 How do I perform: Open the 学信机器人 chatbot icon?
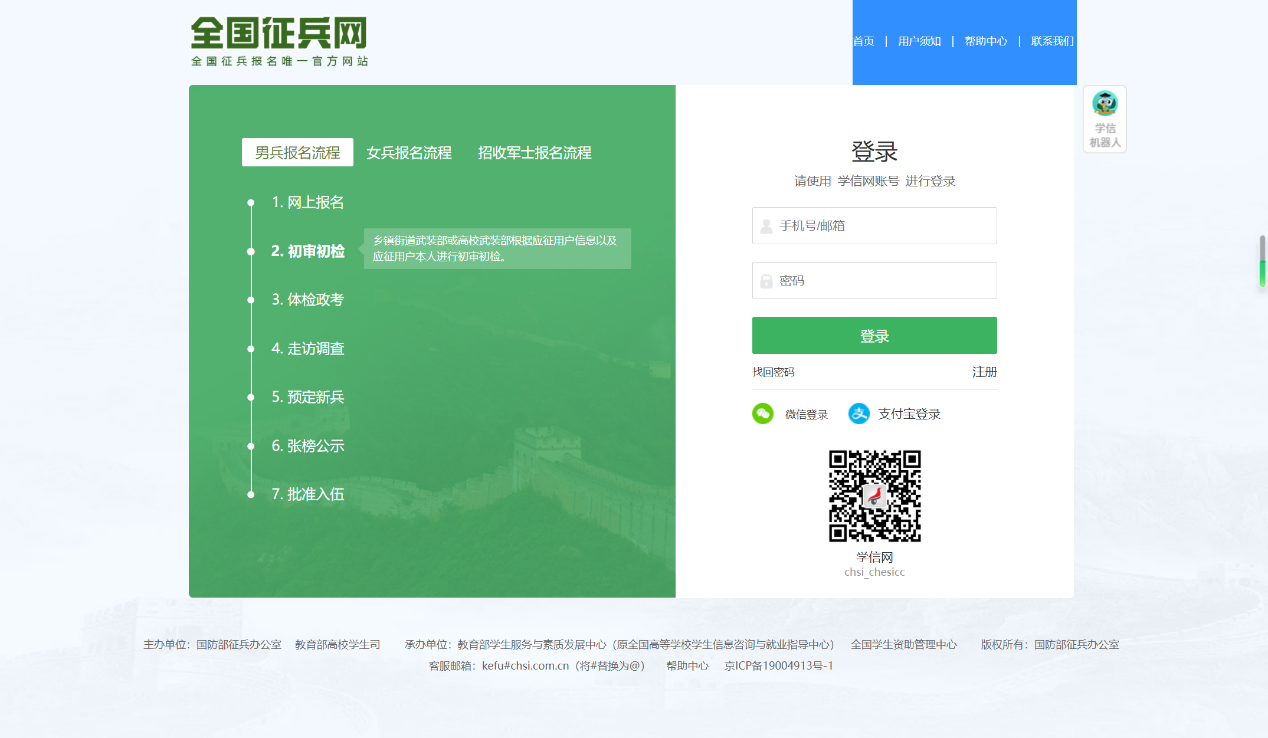click(x=1104, y=119)
